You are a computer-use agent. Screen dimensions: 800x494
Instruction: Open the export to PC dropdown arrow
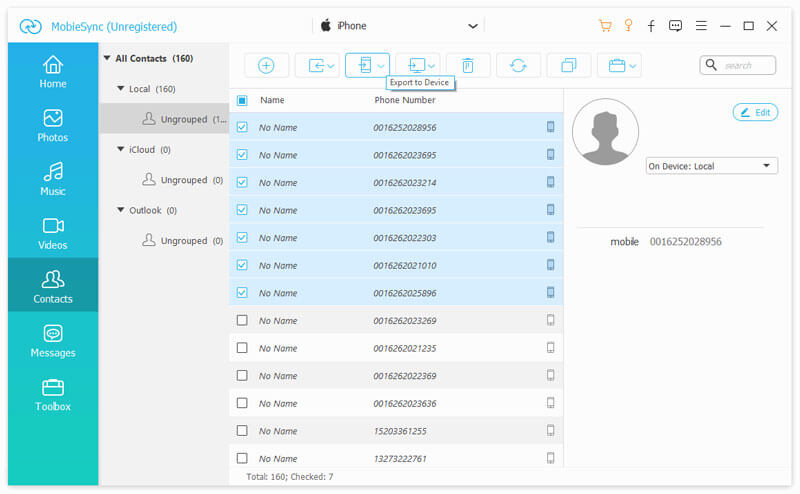click(x=431, y=66)
